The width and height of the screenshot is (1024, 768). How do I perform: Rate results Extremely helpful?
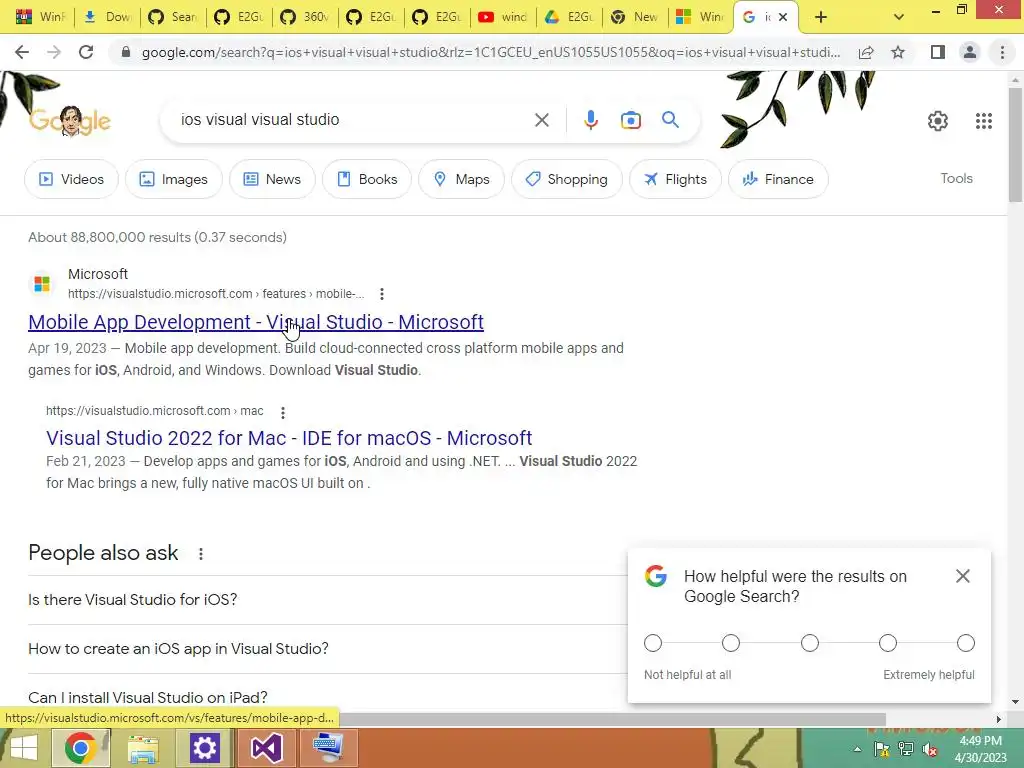965,643
